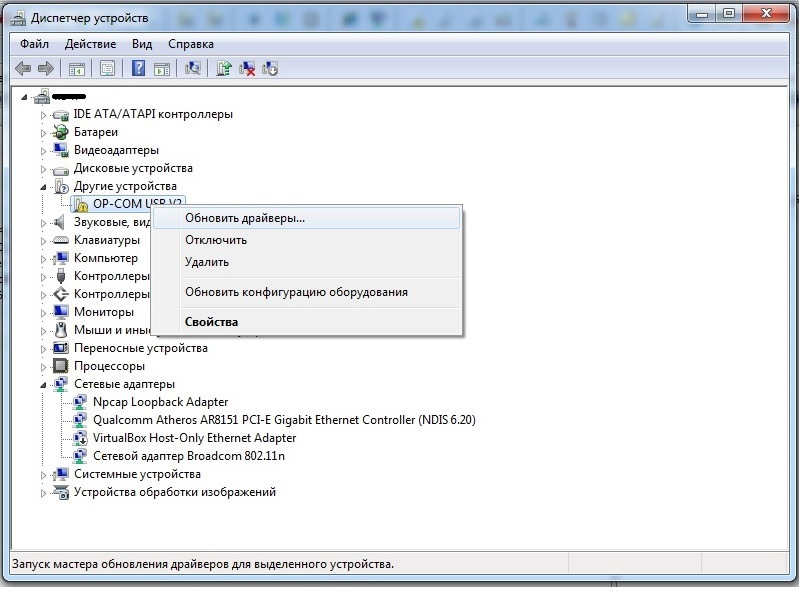Click the Устройства обработки изображений icon
Viewport: 799px width, 597px height.
coord(61,492)
